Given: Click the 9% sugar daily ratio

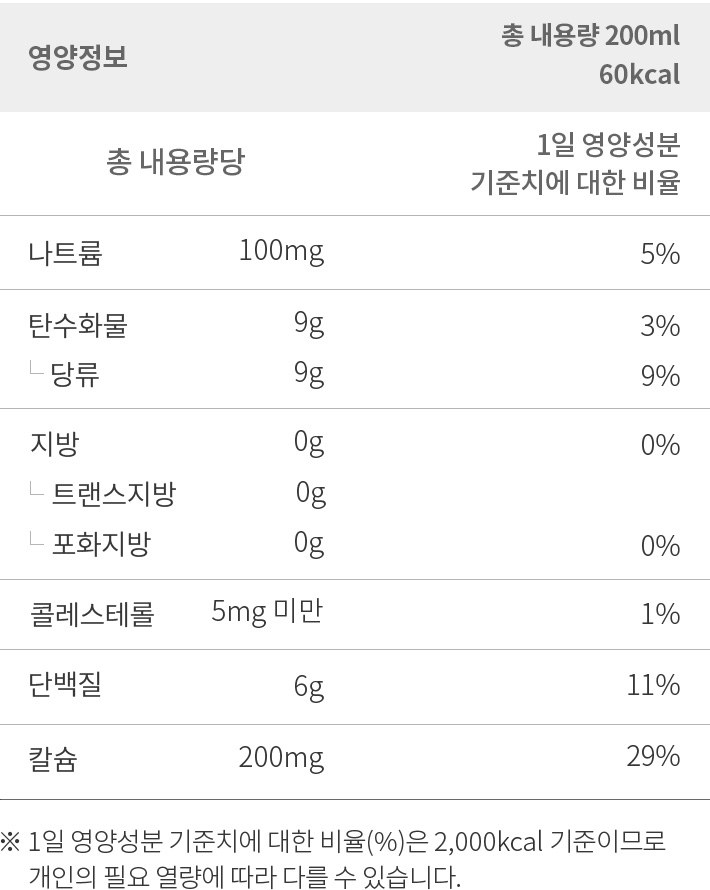Looking at the screenshot, I should click(661, 376).
